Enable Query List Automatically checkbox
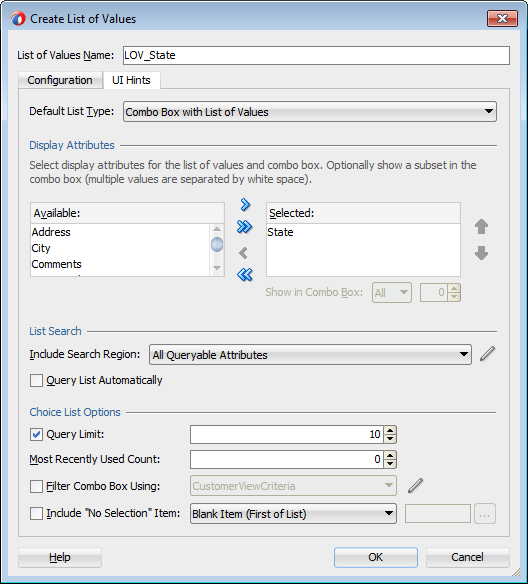Screen dimensions: 528x584 (x=36, y=381)
